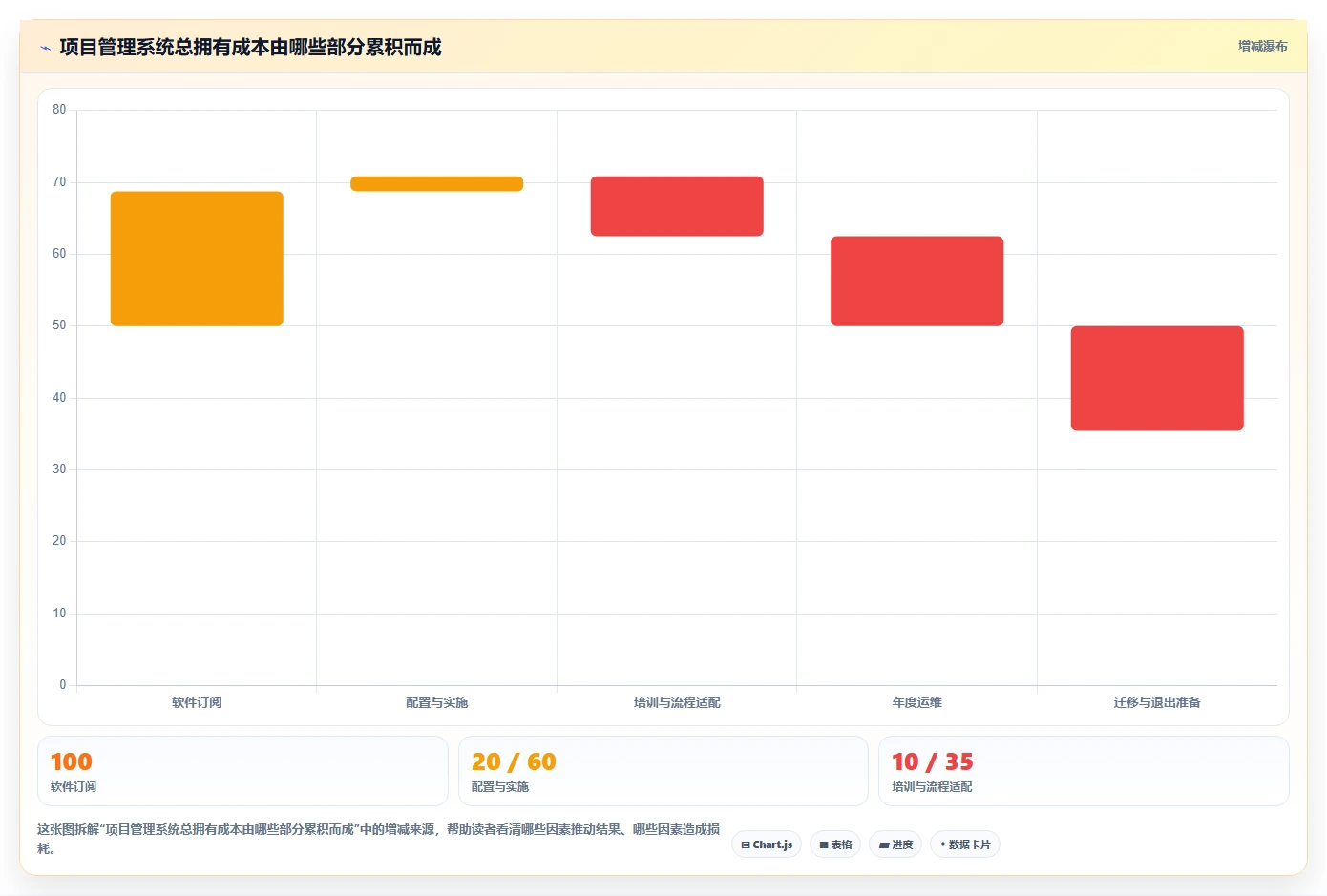Click the y-axis value 80
Screen dimensions: 1327x896
[59, 110]
